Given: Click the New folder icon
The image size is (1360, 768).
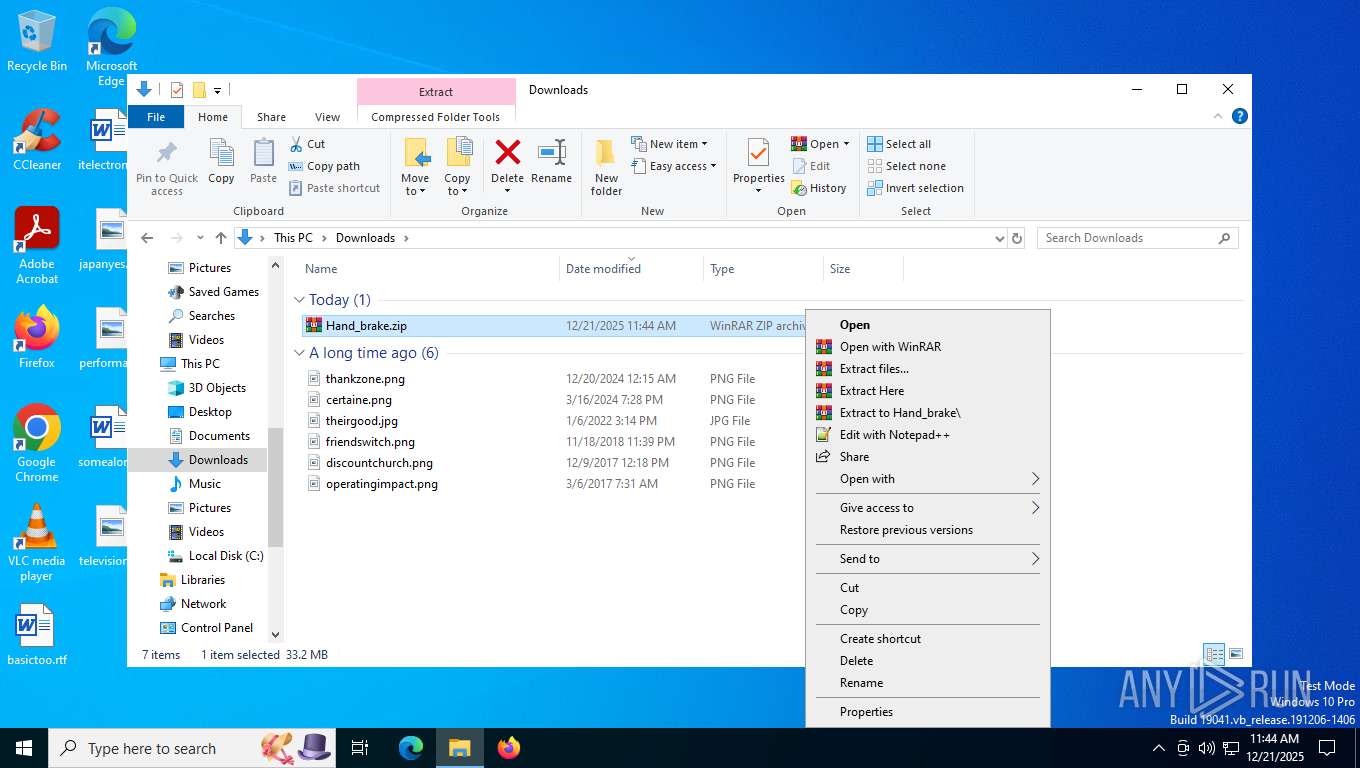Looking at the screenshot, I should tap(606, 153).
